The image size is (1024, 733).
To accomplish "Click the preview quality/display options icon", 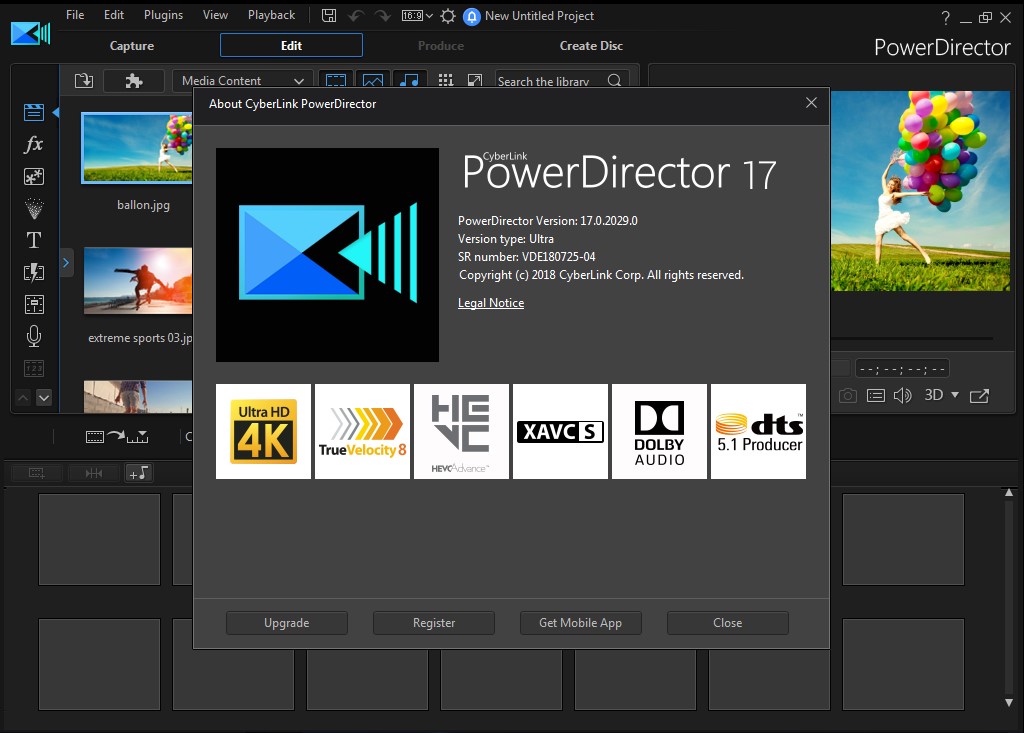I will (876, 395).
